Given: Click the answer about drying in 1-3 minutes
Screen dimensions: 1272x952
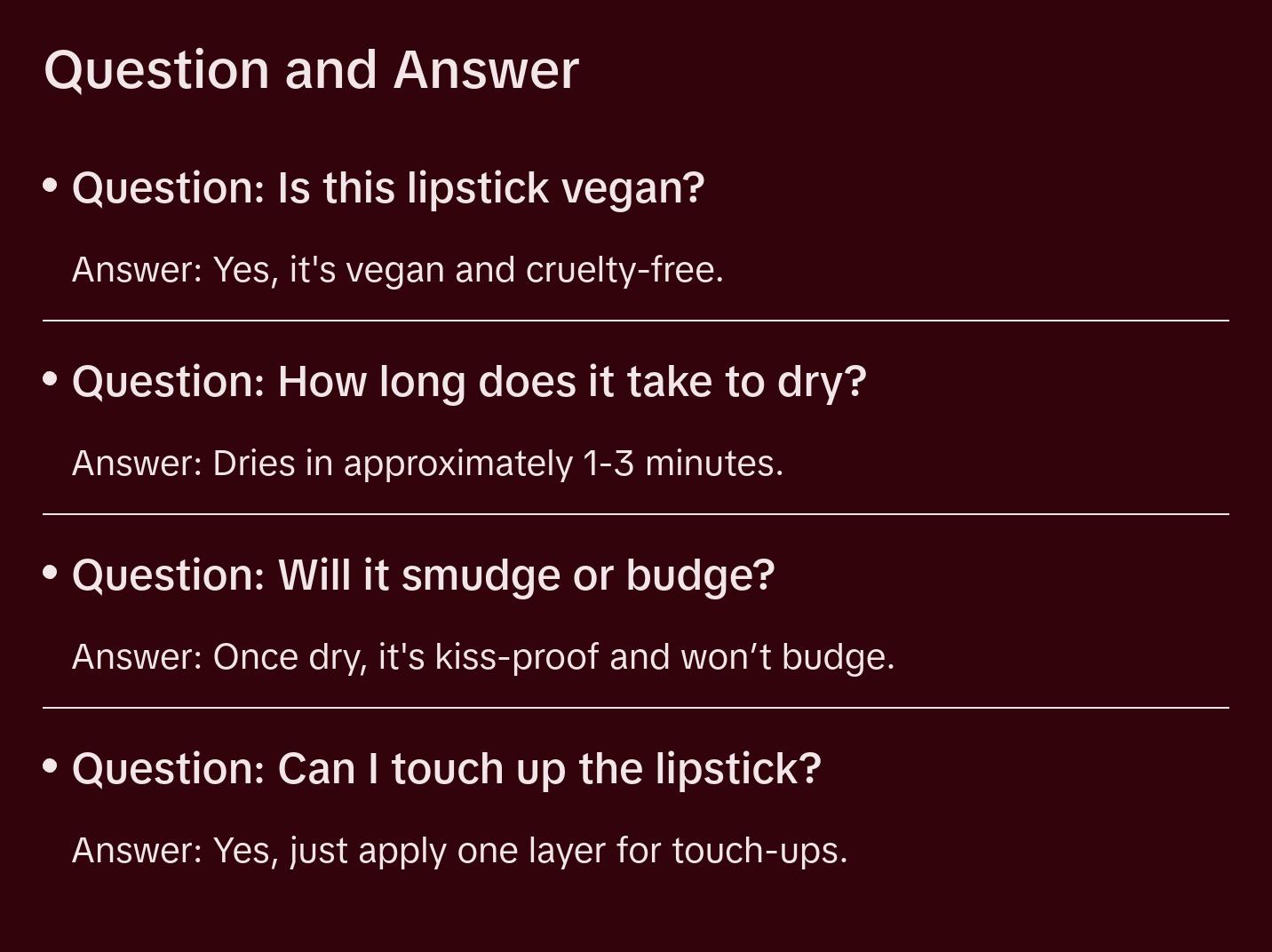Looking at the screenshot, I should coord(427,464).
